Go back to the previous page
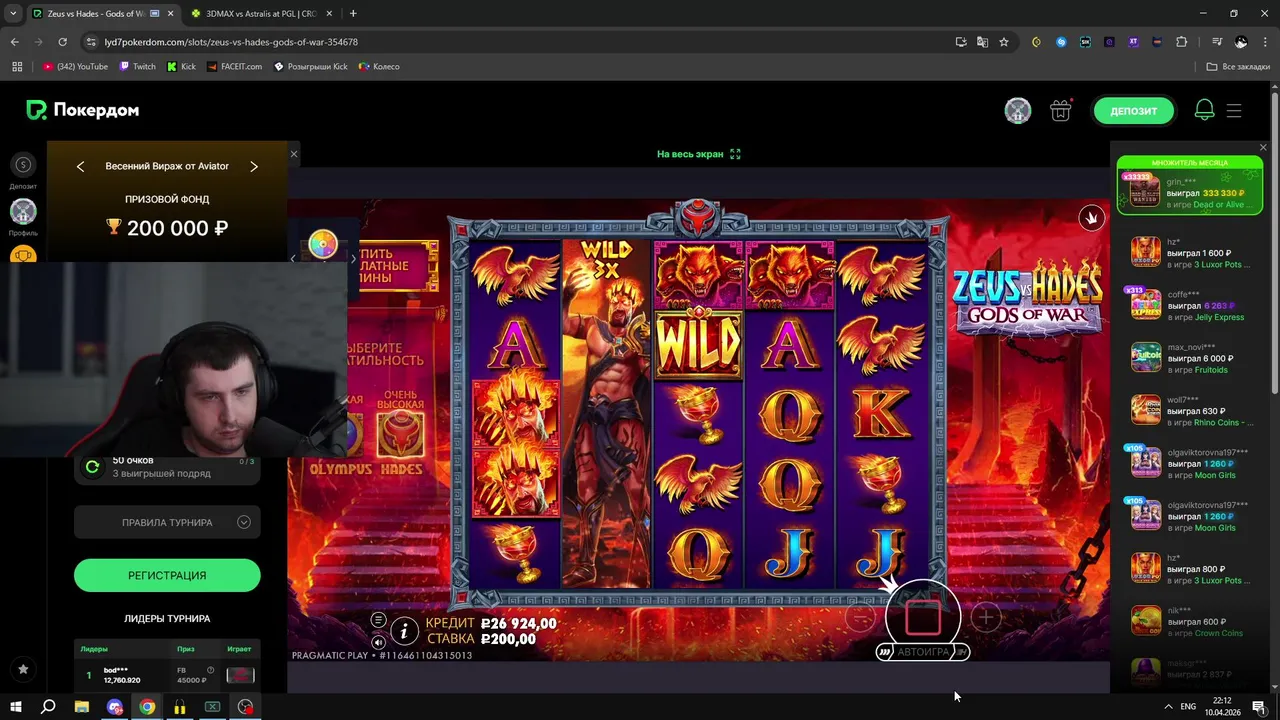1280x720 pixels. [x=14, y=42]
